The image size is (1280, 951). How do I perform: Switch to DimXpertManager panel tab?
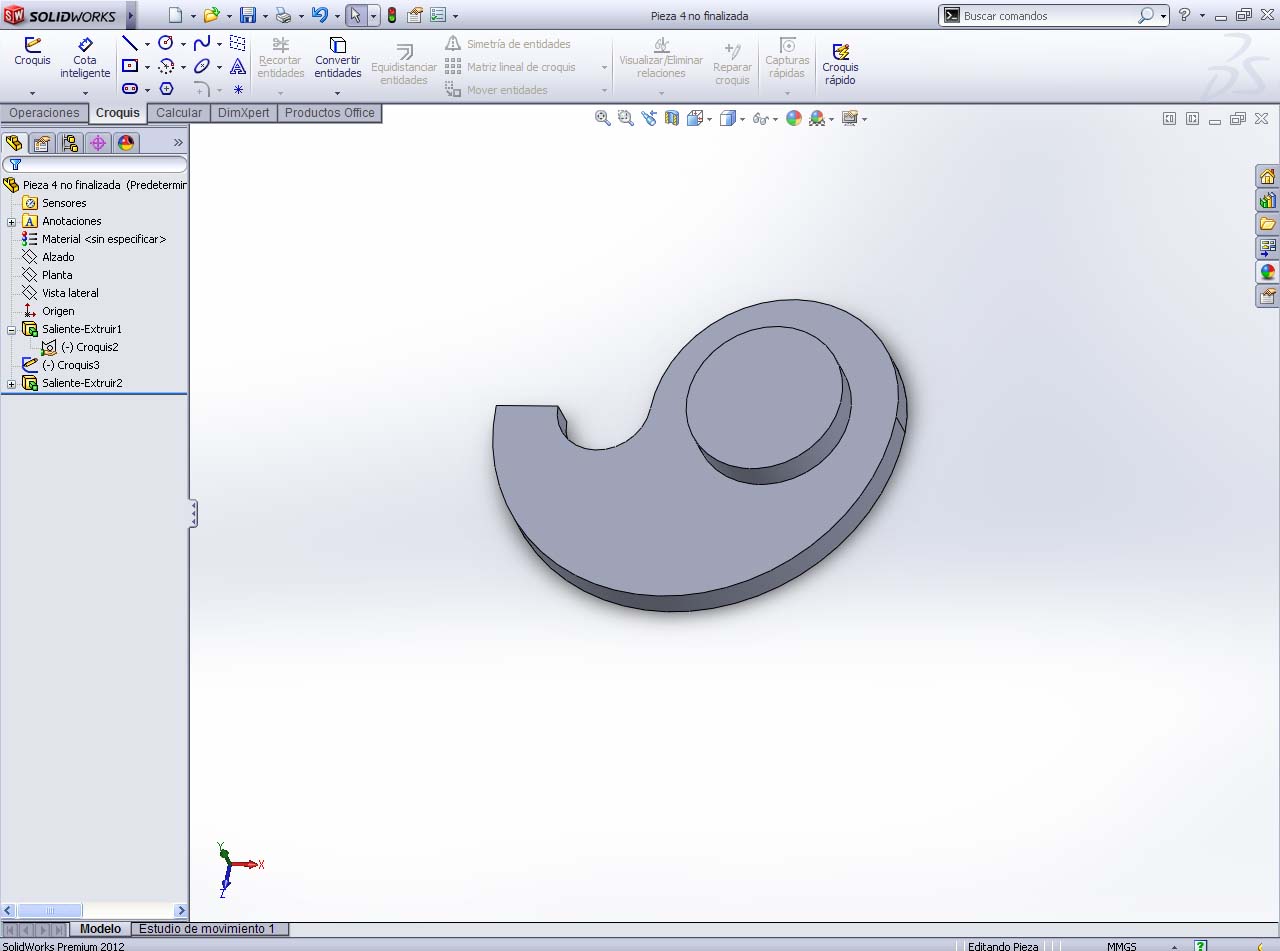click(x=98, y=143)
